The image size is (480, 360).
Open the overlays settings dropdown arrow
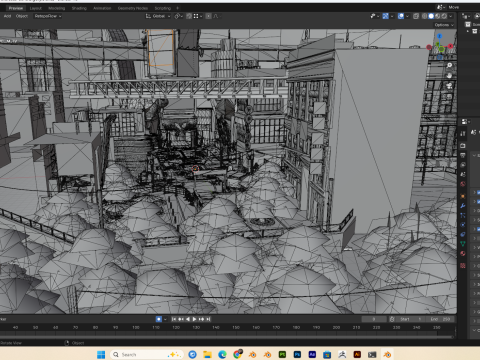(407, 16)
